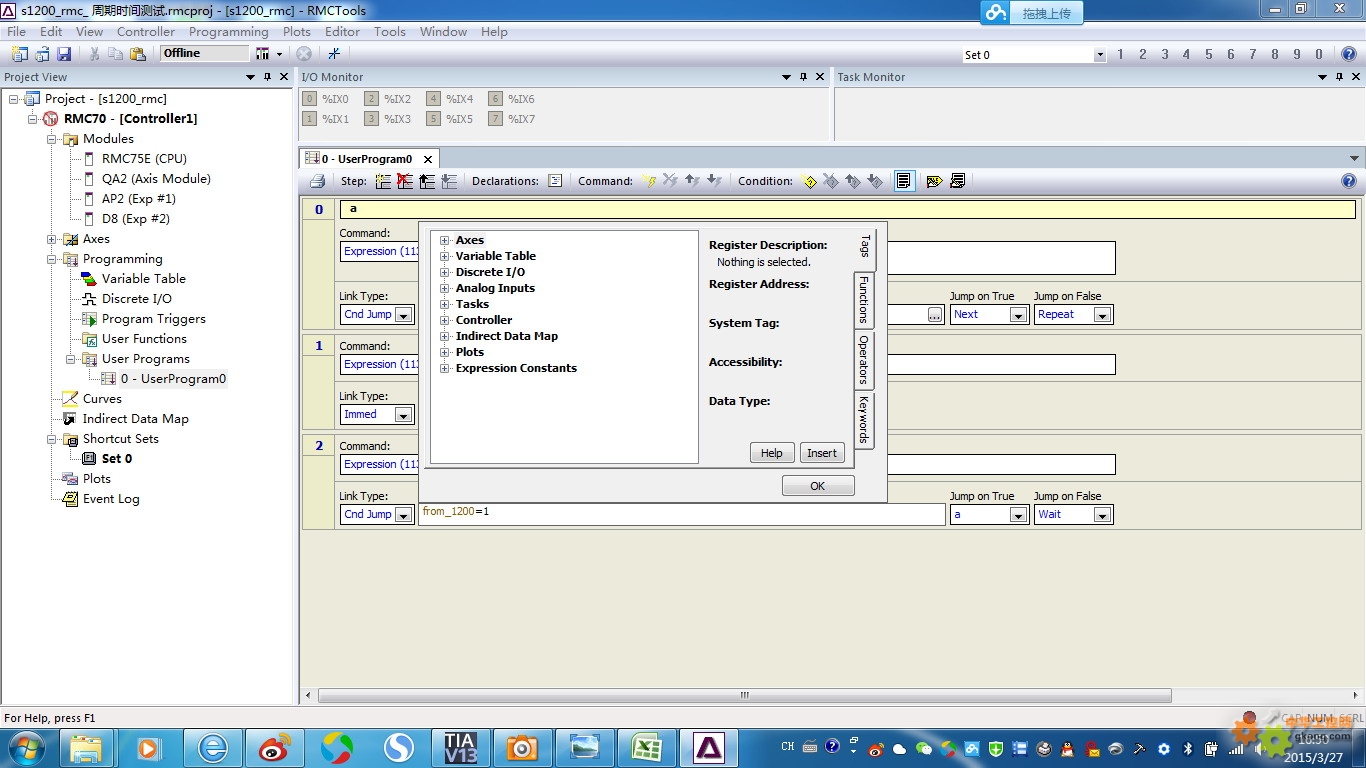Screen dimensions: 1366x768
Task: Open the Set 0 shortcut set dropdown
Action: [x=1100, y=55]
